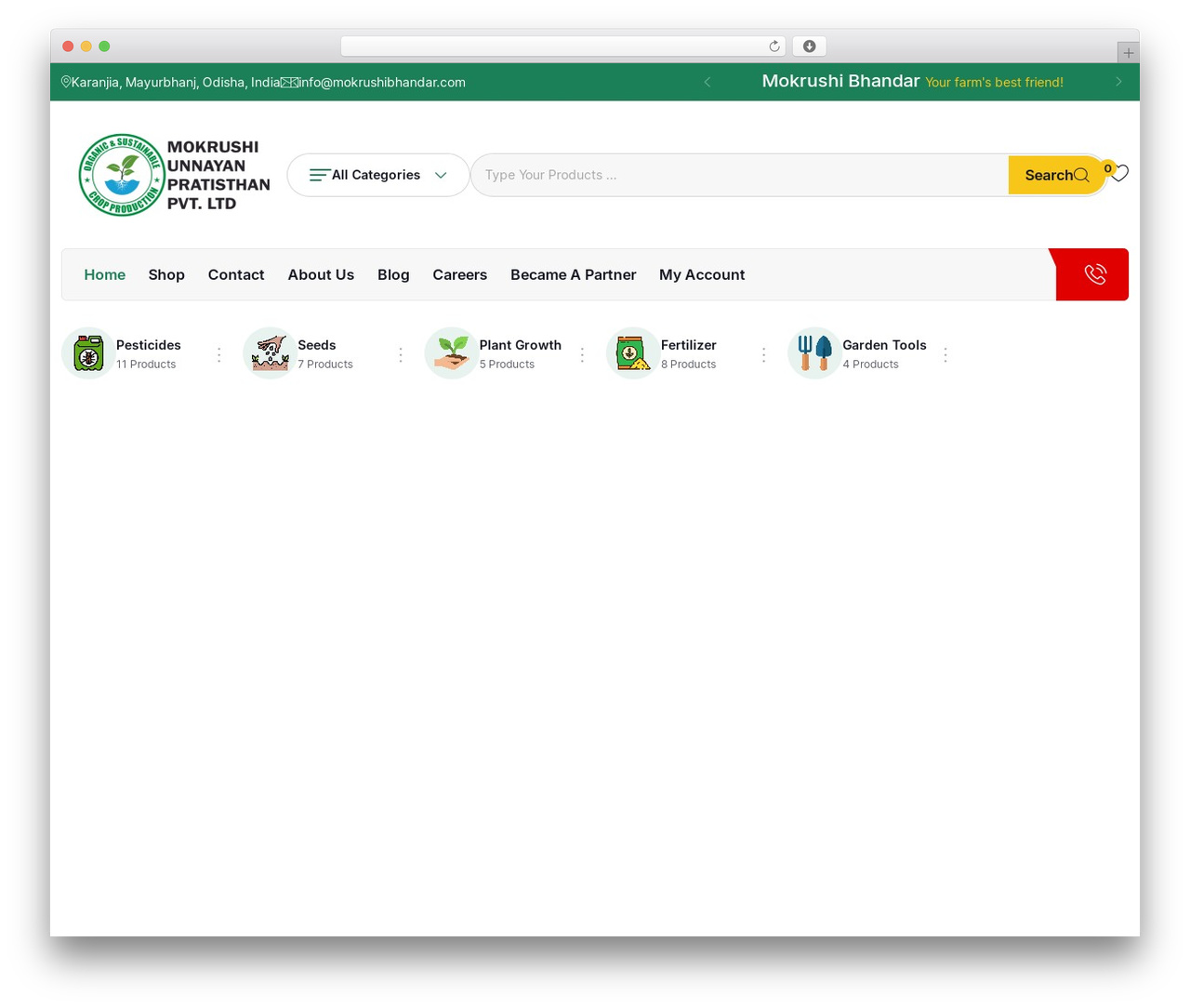The width and height of the screenshot is (1190, 1008).
Task: Go to next announcement slide arrow
Action: coord(1118,82)
